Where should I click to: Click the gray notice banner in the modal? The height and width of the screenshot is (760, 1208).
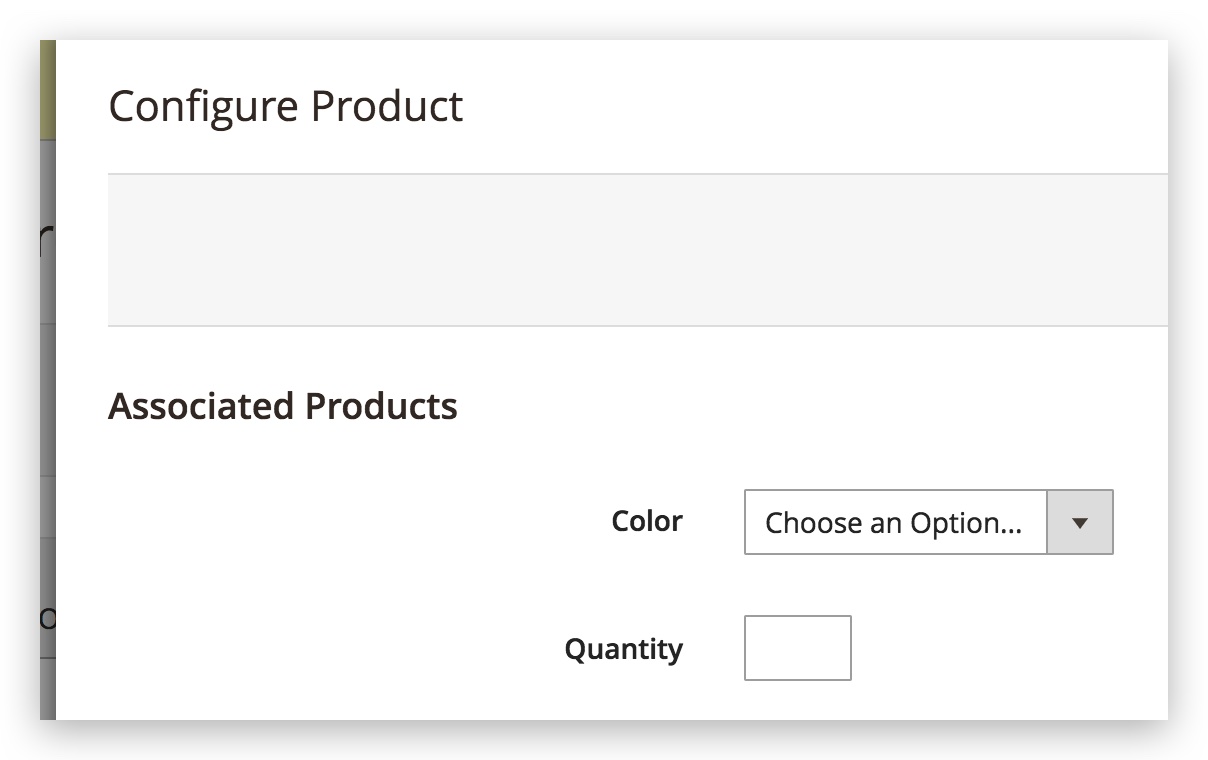638,249
